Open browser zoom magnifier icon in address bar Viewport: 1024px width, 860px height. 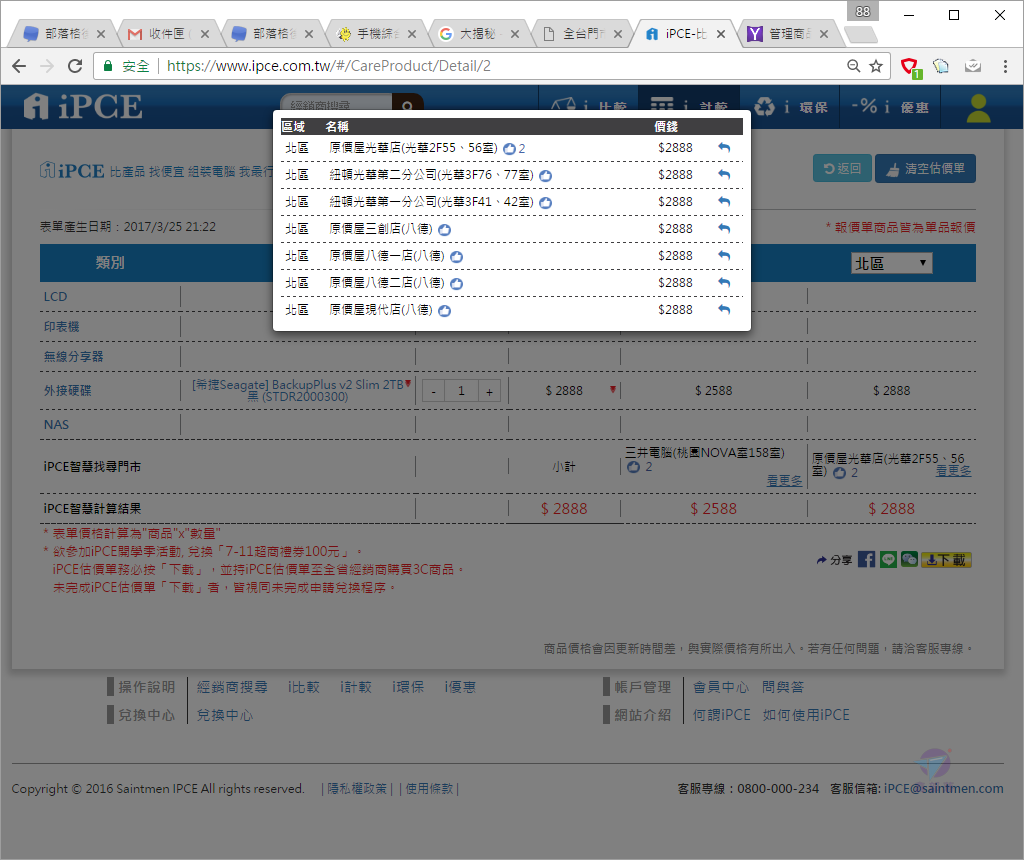point(853,66)
